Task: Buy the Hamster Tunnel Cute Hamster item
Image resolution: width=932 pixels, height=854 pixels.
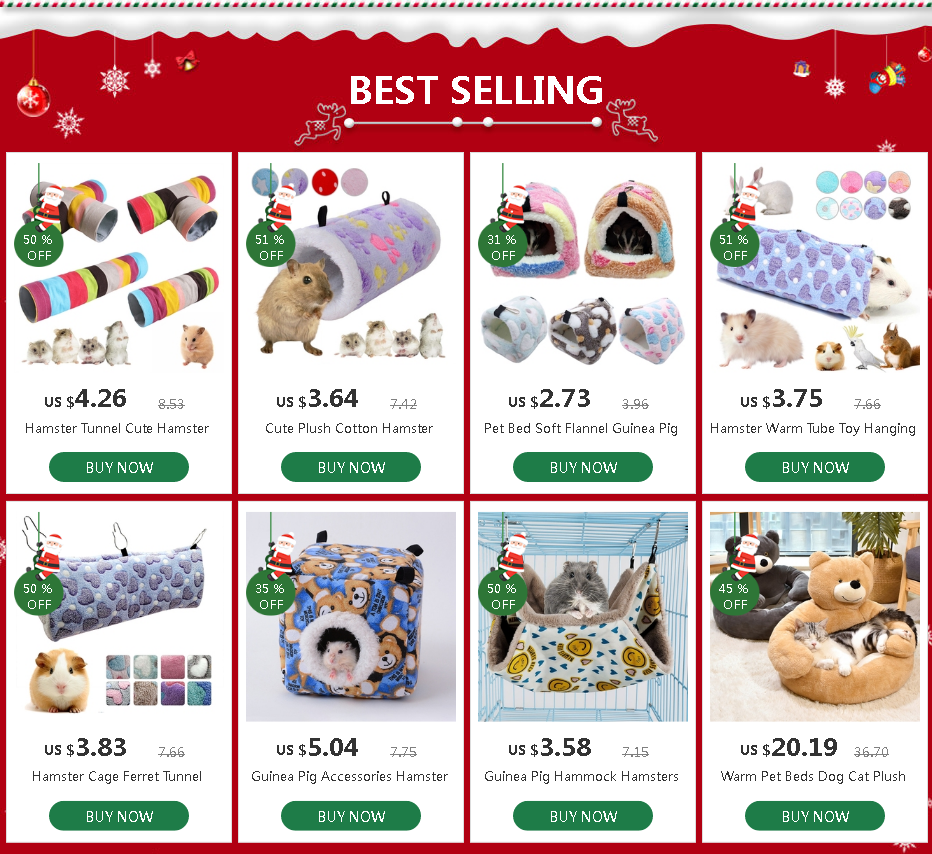Action: [119, 467]
